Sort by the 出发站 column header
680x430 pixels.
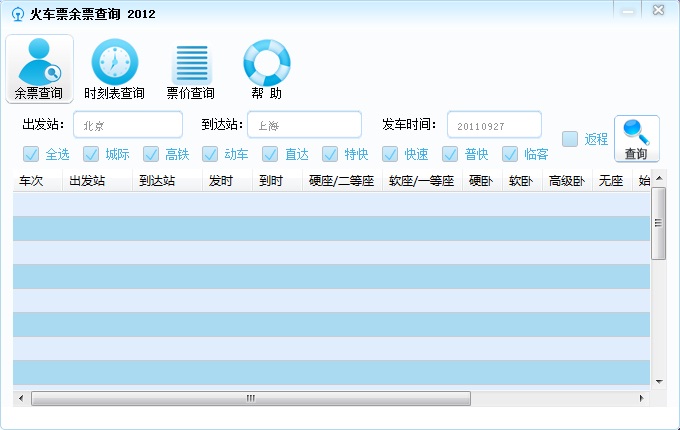pos(98,181)
